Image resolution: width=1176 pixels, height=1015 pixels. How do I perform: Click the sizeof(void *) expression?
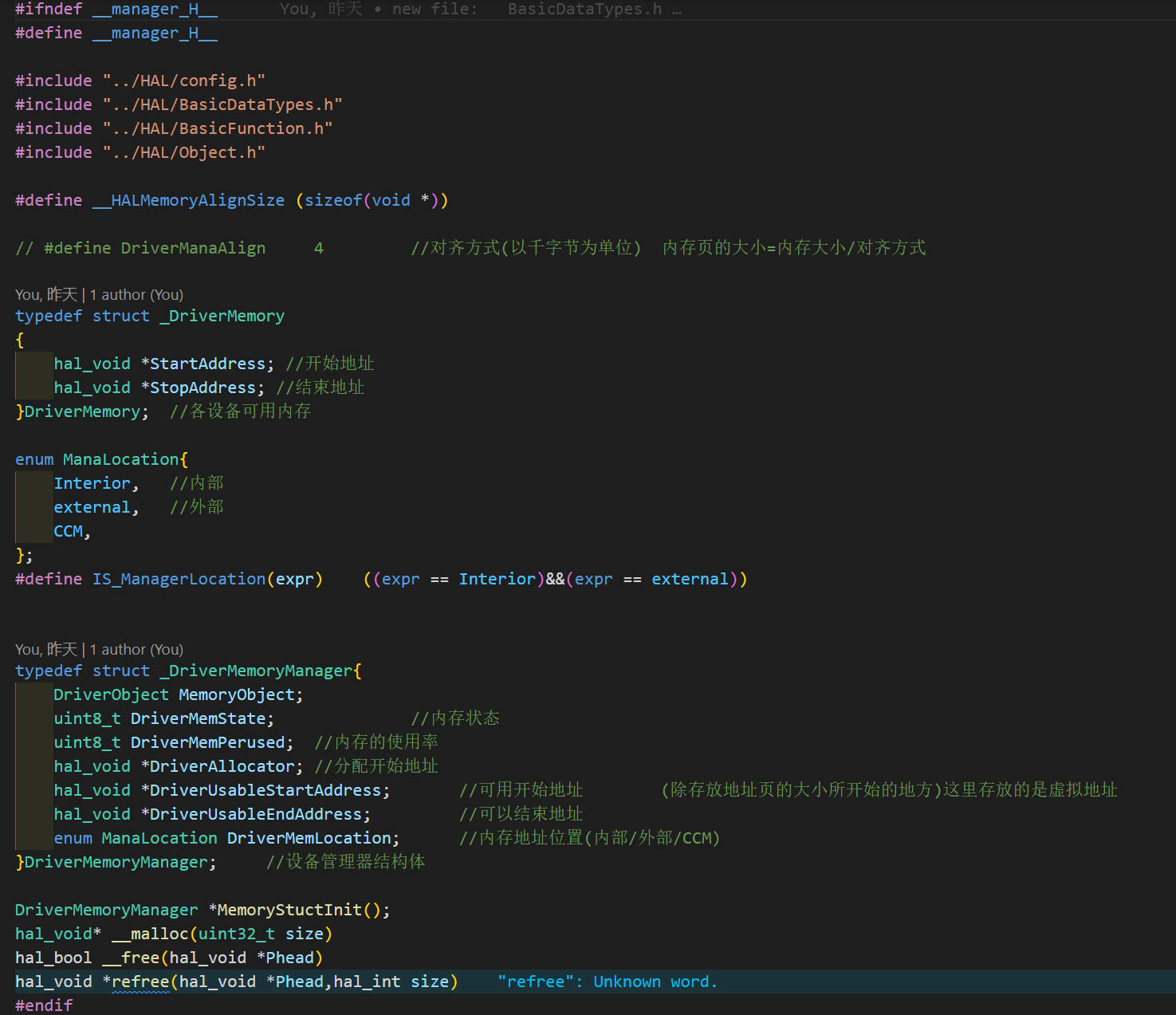pyautogui.click(x=372, y=200)
